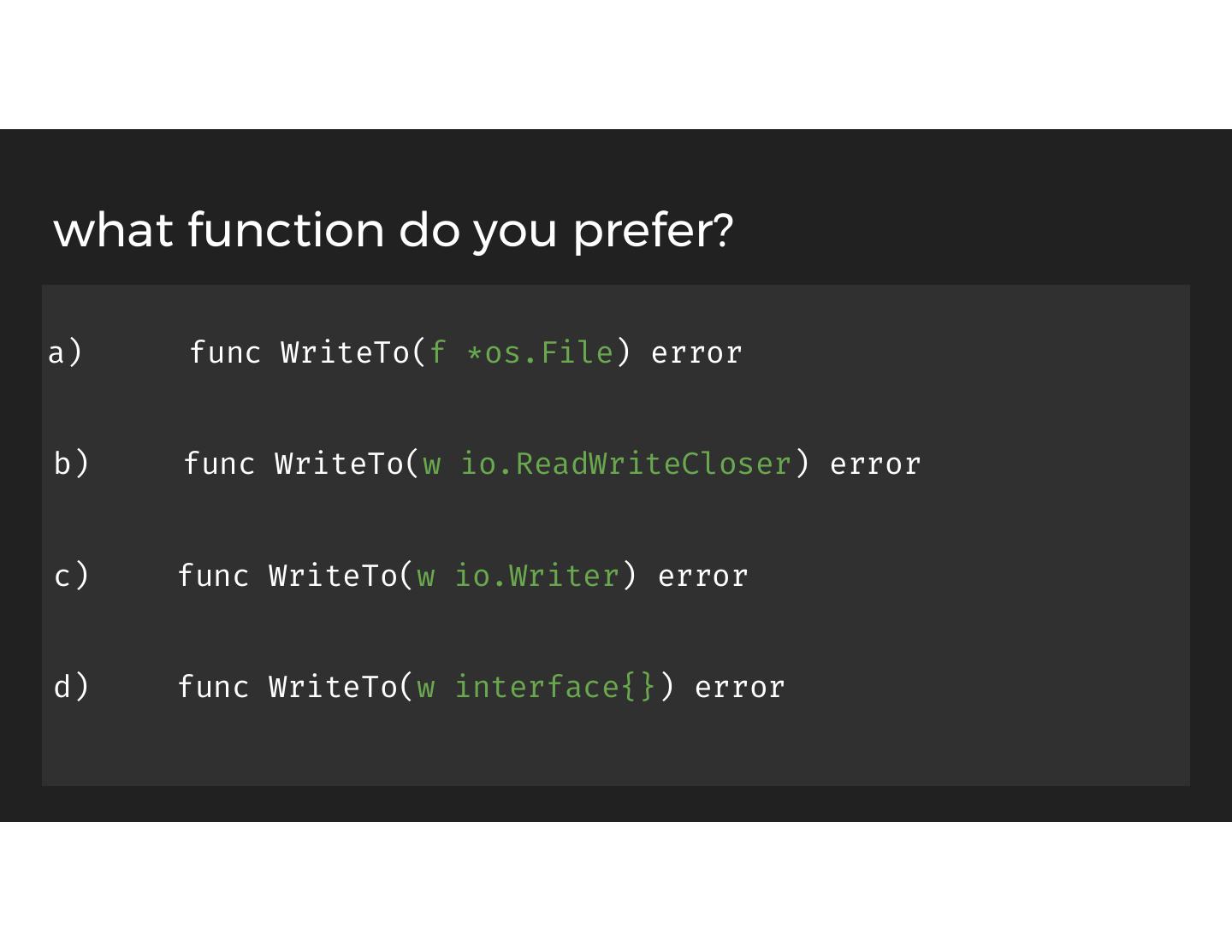
Task: Click the "error" return type after *os.File
Action: (x=696, y=352)
